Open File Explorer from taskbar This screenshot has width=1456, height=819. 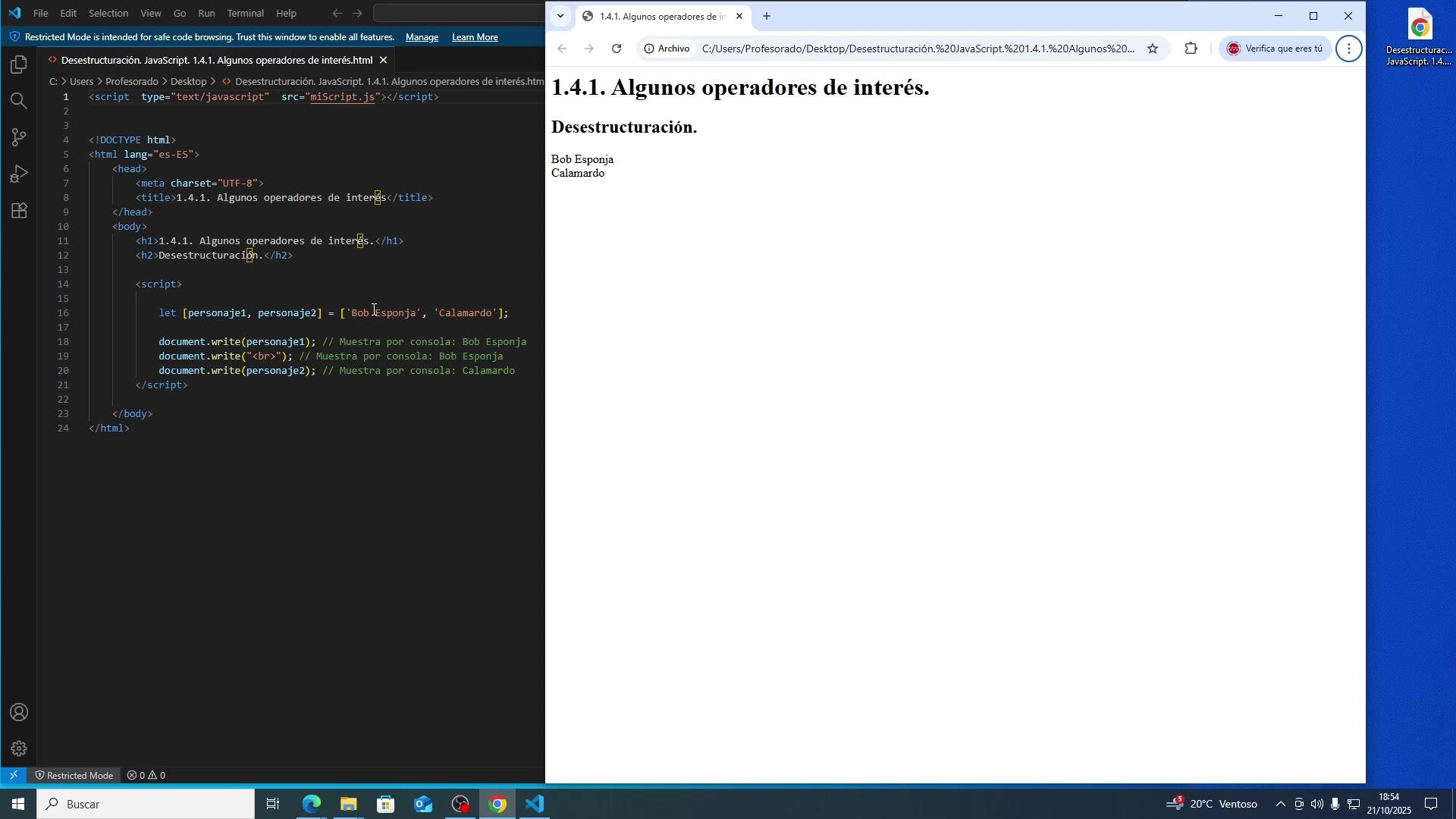click(348, 804)
